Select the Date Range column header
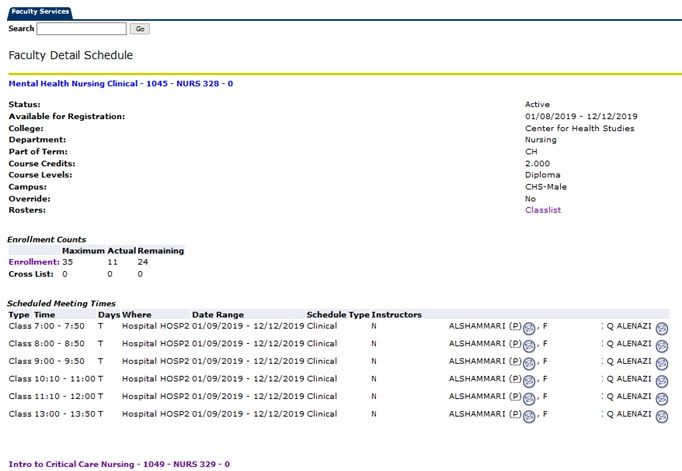The image size is (682, 471). coord(217,314)
